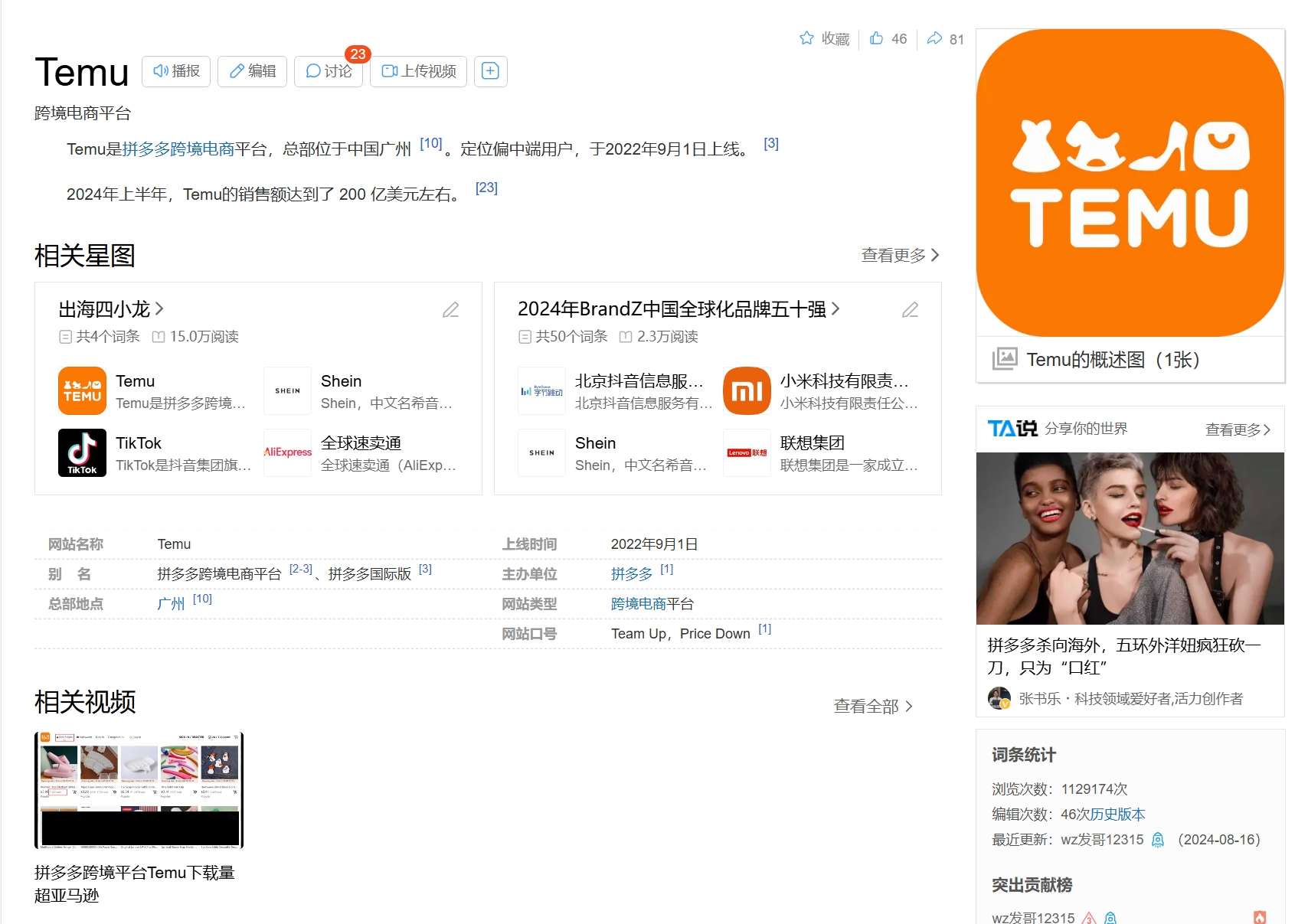Open the 拼多多 link in 主办单位 row
The height and width of the screenshot is (924, 1308).
tap(632, 574)
